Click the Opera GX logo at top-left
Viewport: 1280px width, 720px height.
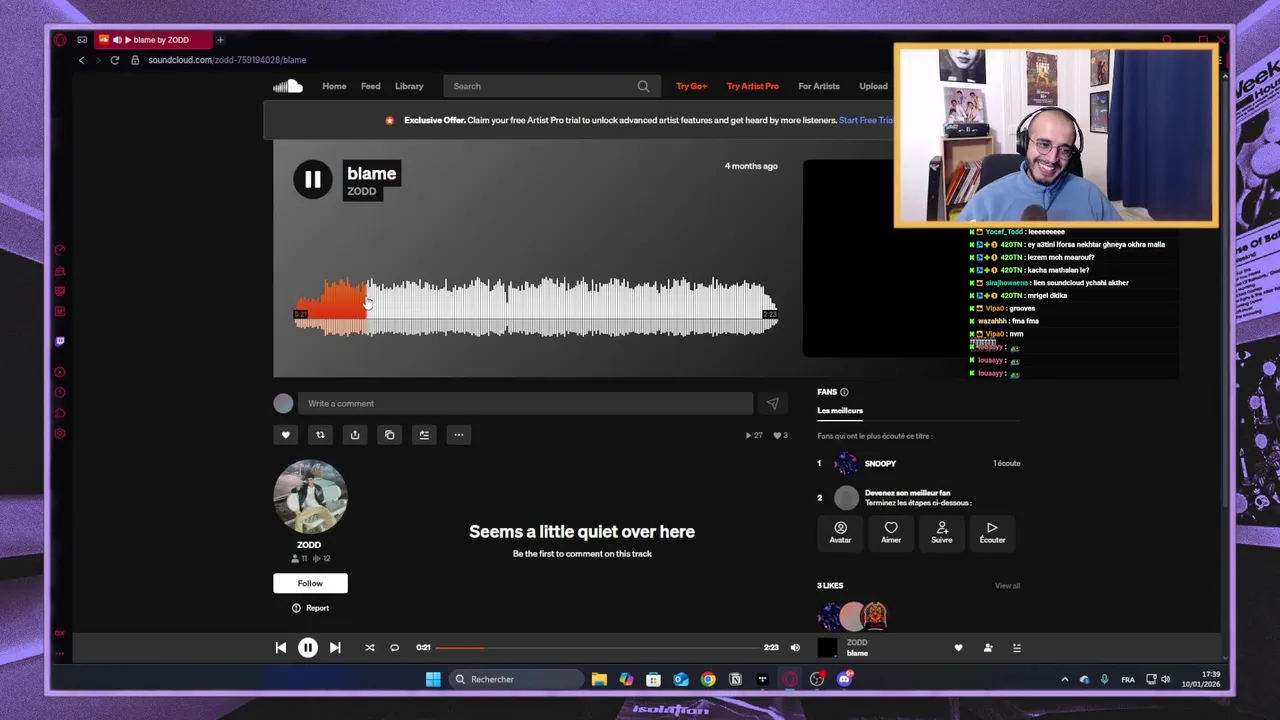[x=60, y=40]
